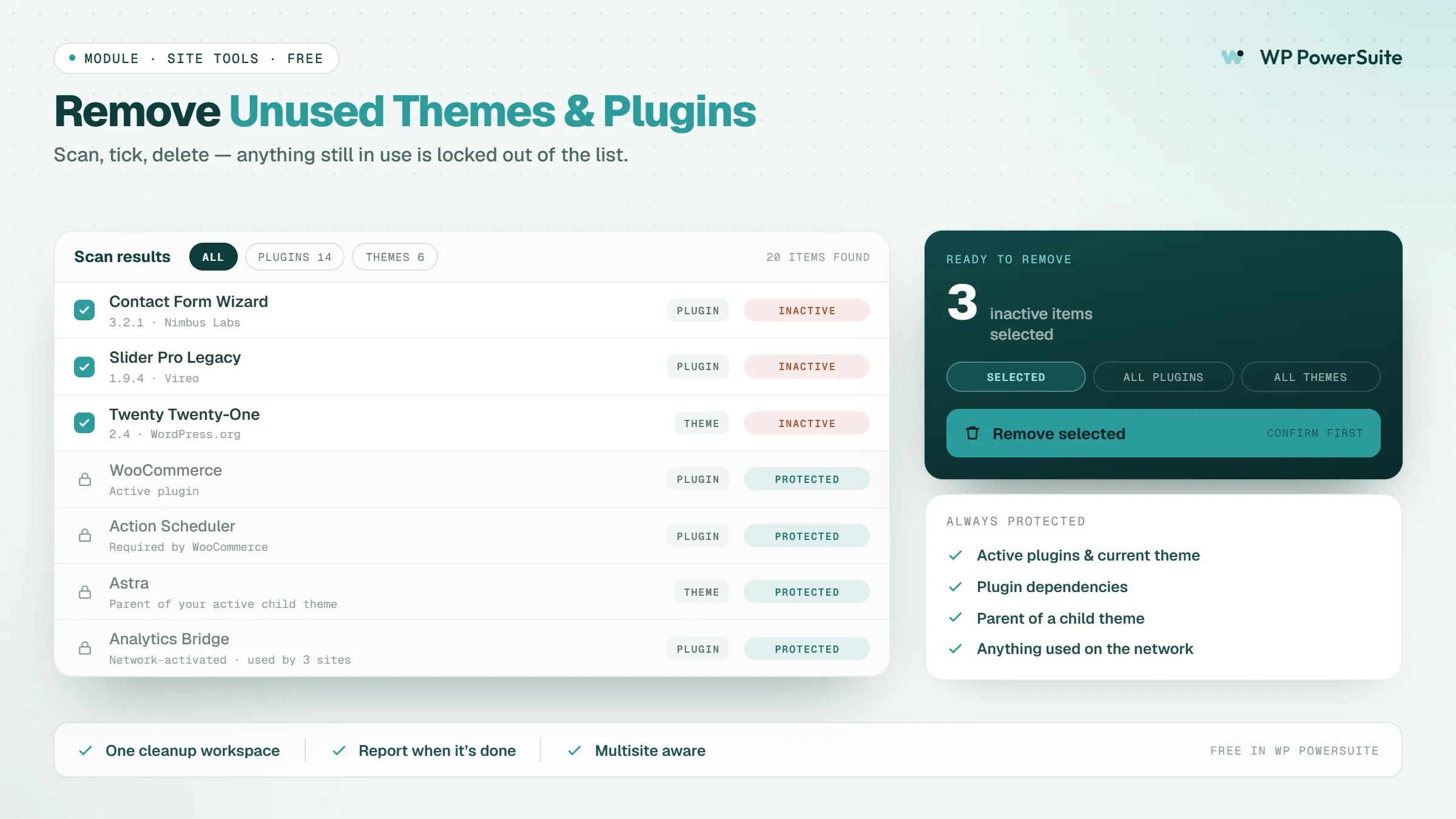Click the trash icon in Remove selected
This screenshot has width=1456, height=819.
pyautogui.click(x=972, y=433)
